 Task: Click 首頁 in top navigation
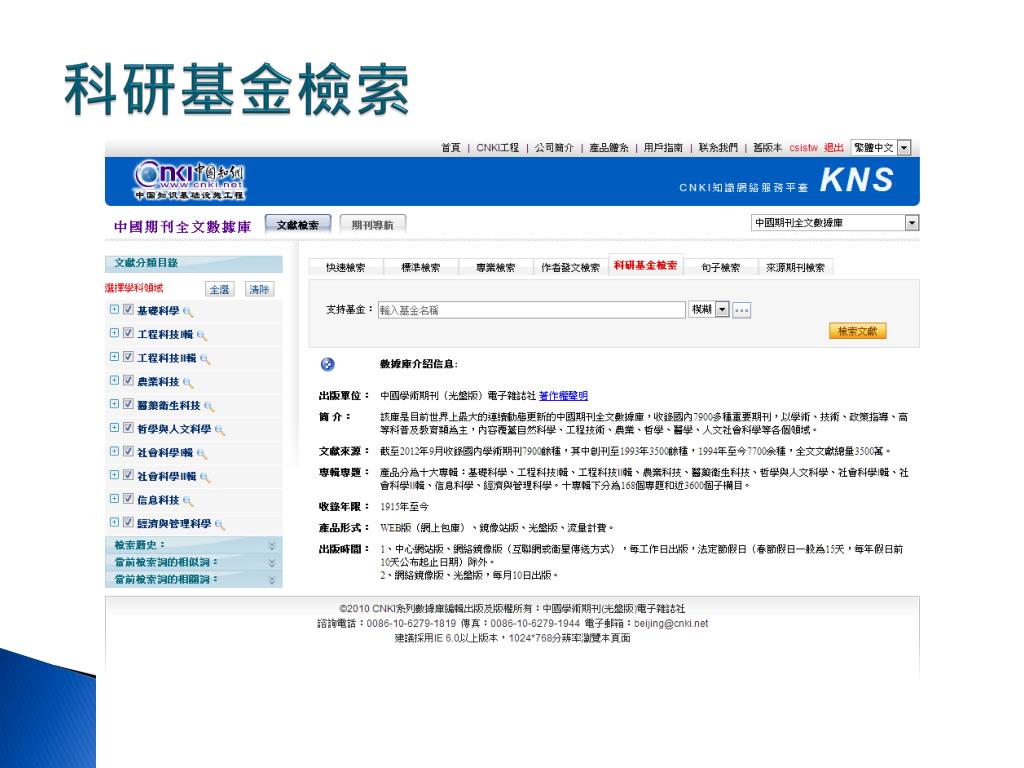(451, 148)
